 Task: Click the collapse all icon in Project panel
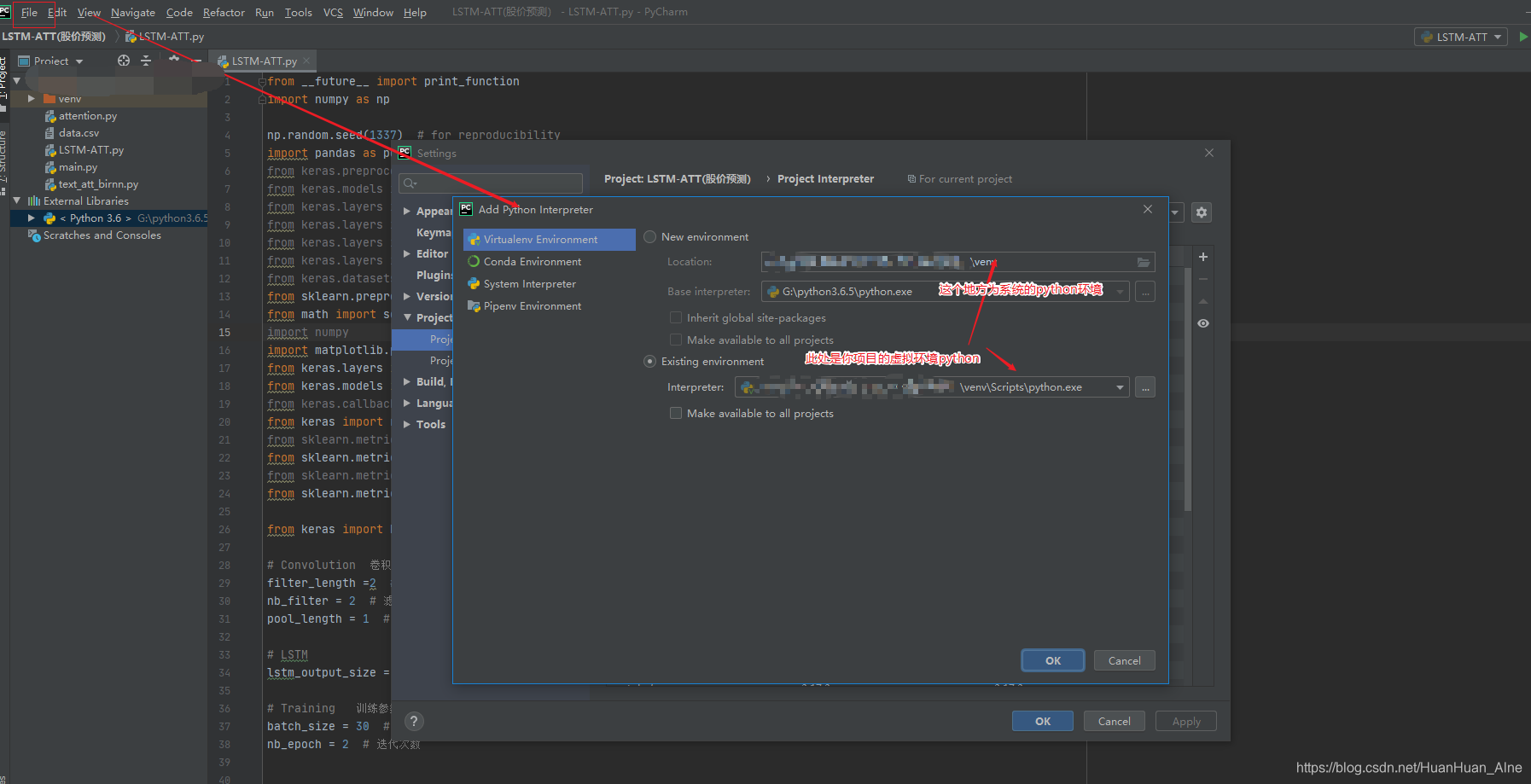coord(146,61)
